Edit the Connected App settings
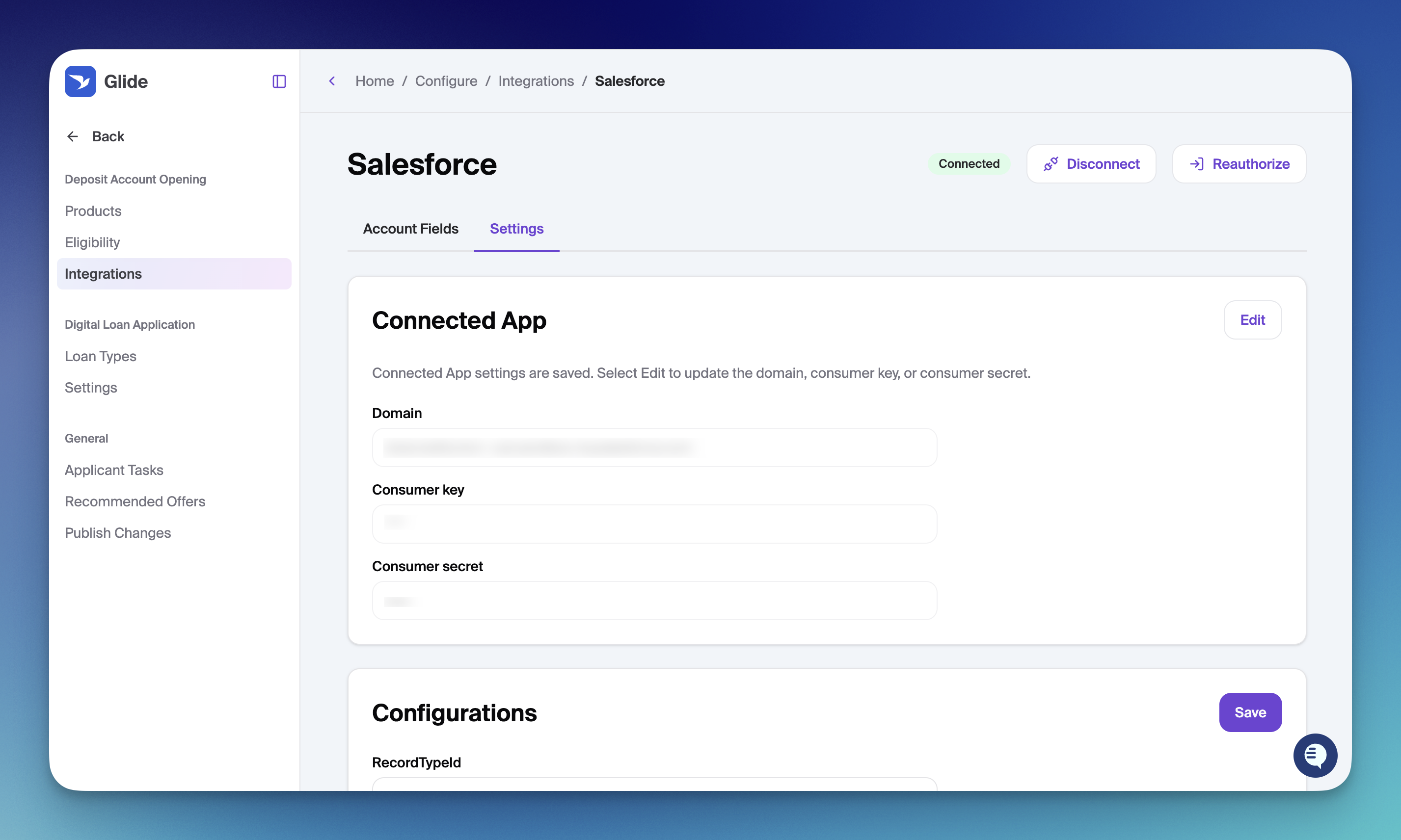The height and width of the screenshot is (840, 1401). point(1252,320)
